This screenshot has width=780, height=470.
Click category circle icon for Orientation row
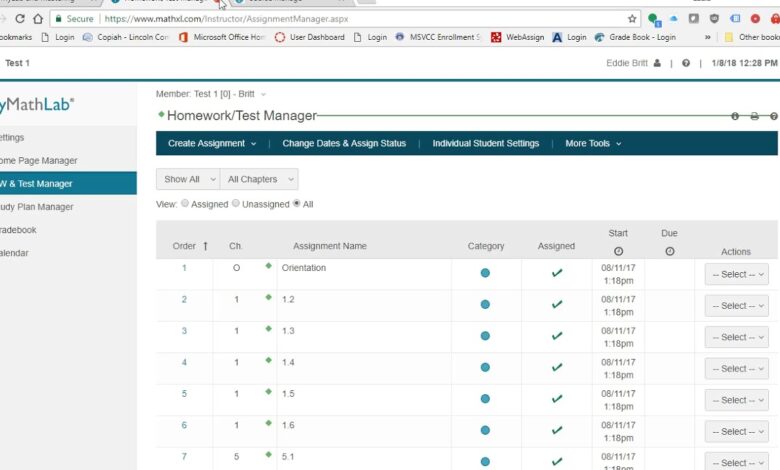point(485,273)
